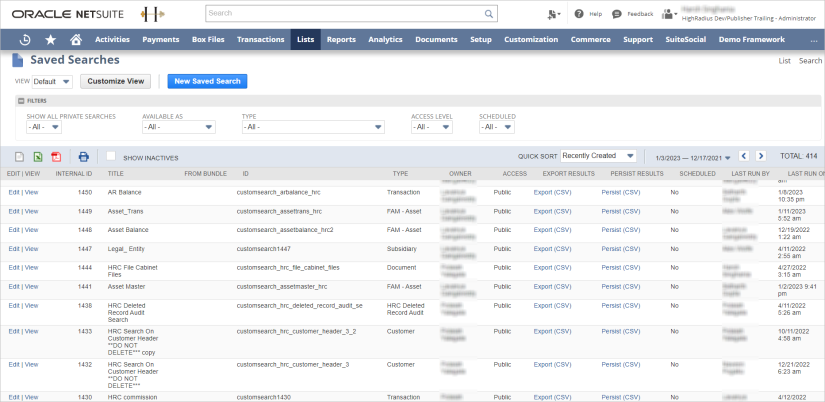The image size is (825, 402).
Task: Open the user role icon menu
Action: click(x=669, y=14)
